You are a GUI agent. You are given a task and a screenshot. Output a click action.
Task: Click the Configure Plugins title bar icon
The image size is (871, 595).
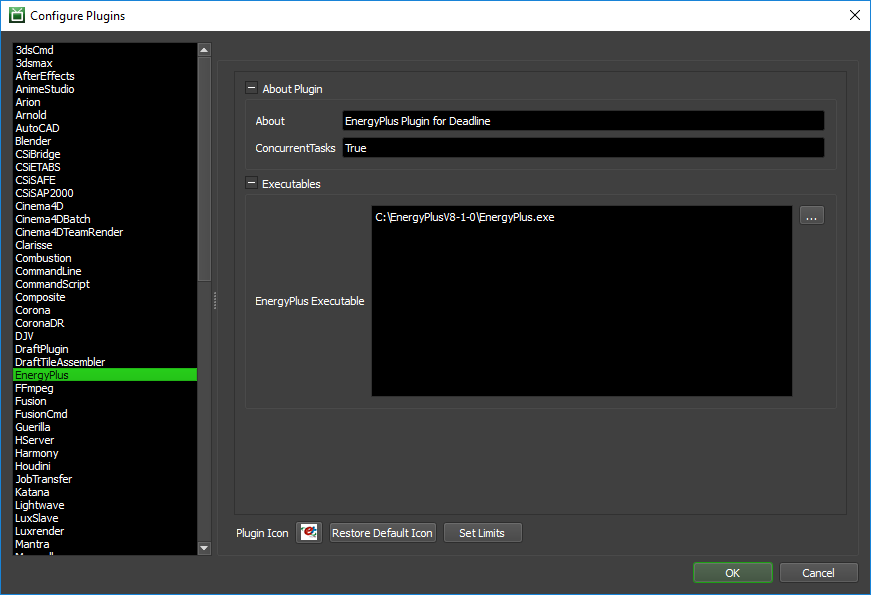(16, 15)
